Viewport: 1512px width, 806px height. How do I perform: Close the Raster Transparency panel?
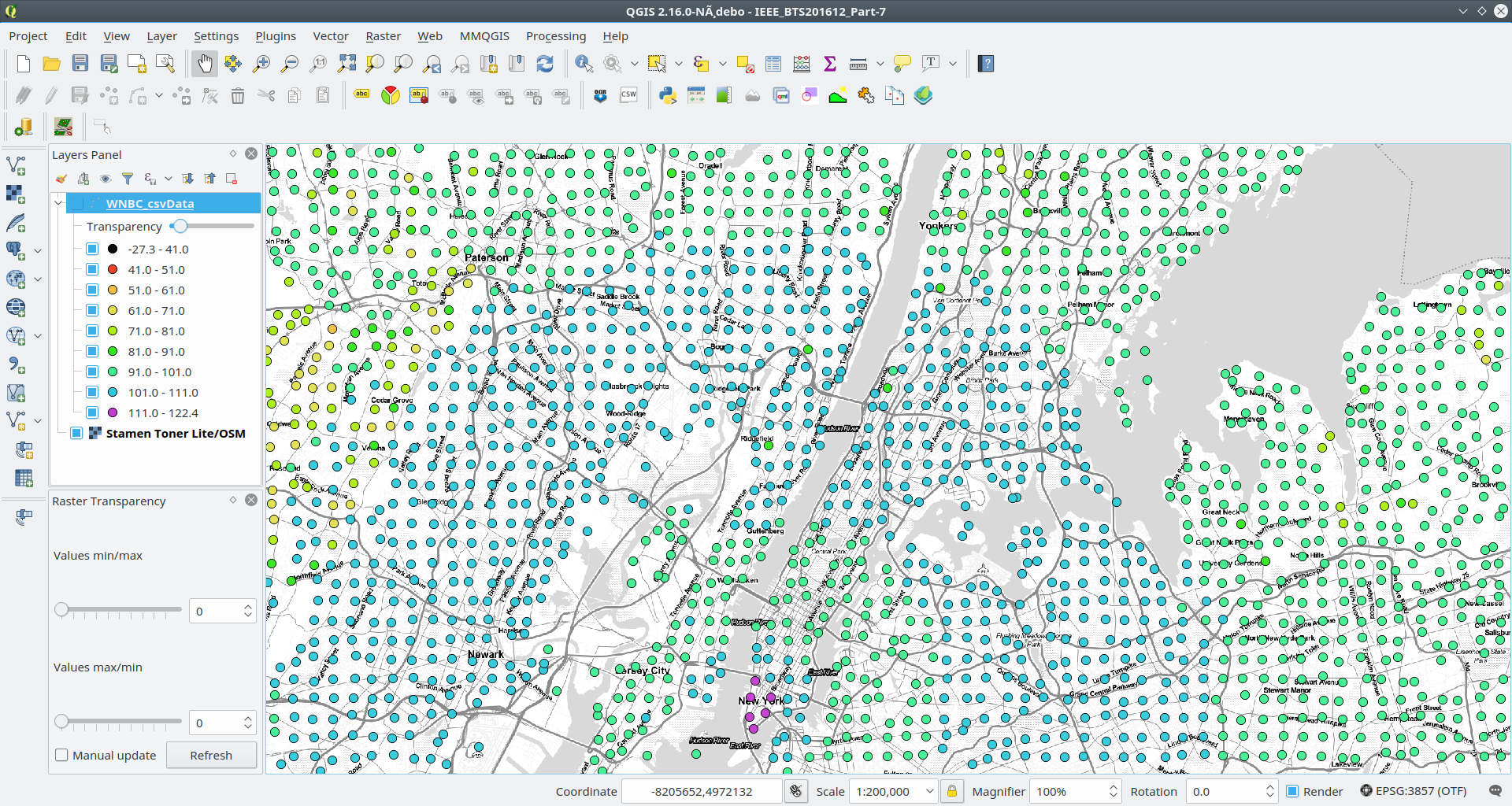tap(251, 500)
